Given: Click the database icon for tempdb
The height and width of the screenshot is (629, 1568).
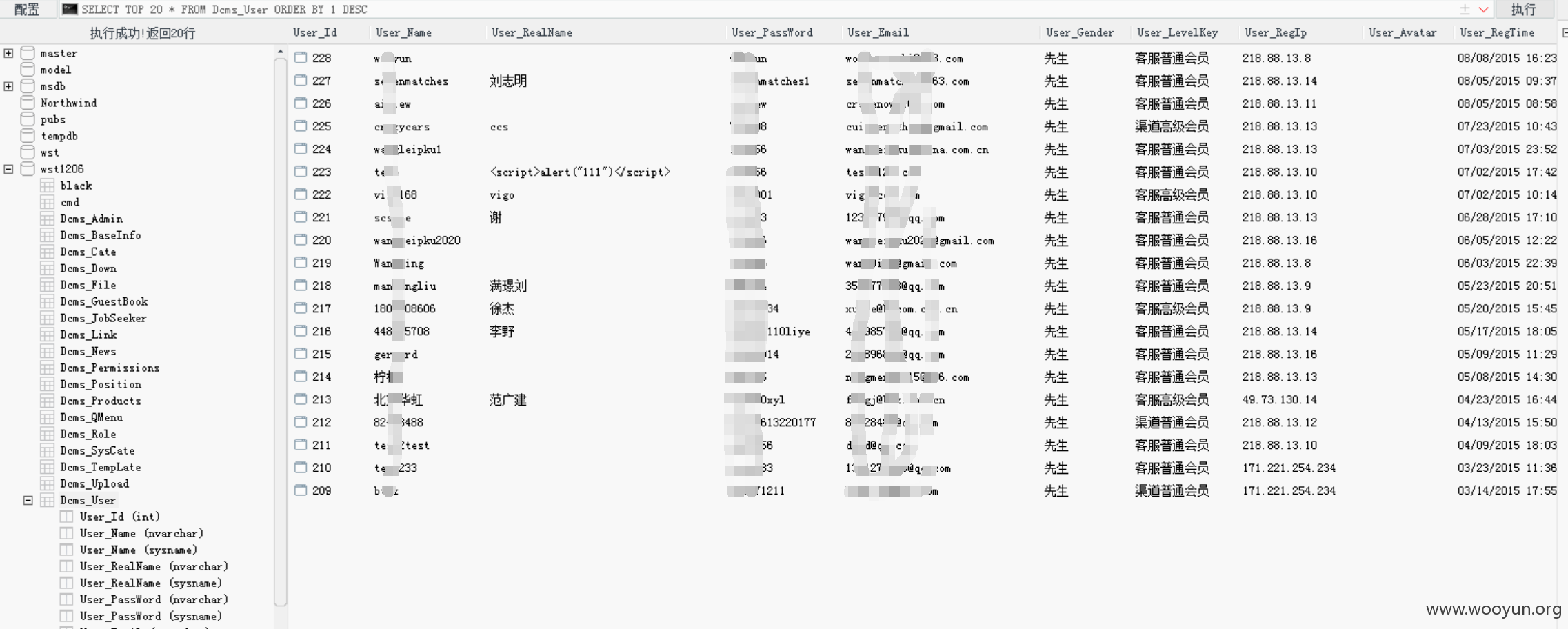Looking at the screenshot, I should click(x=28, y=136).
